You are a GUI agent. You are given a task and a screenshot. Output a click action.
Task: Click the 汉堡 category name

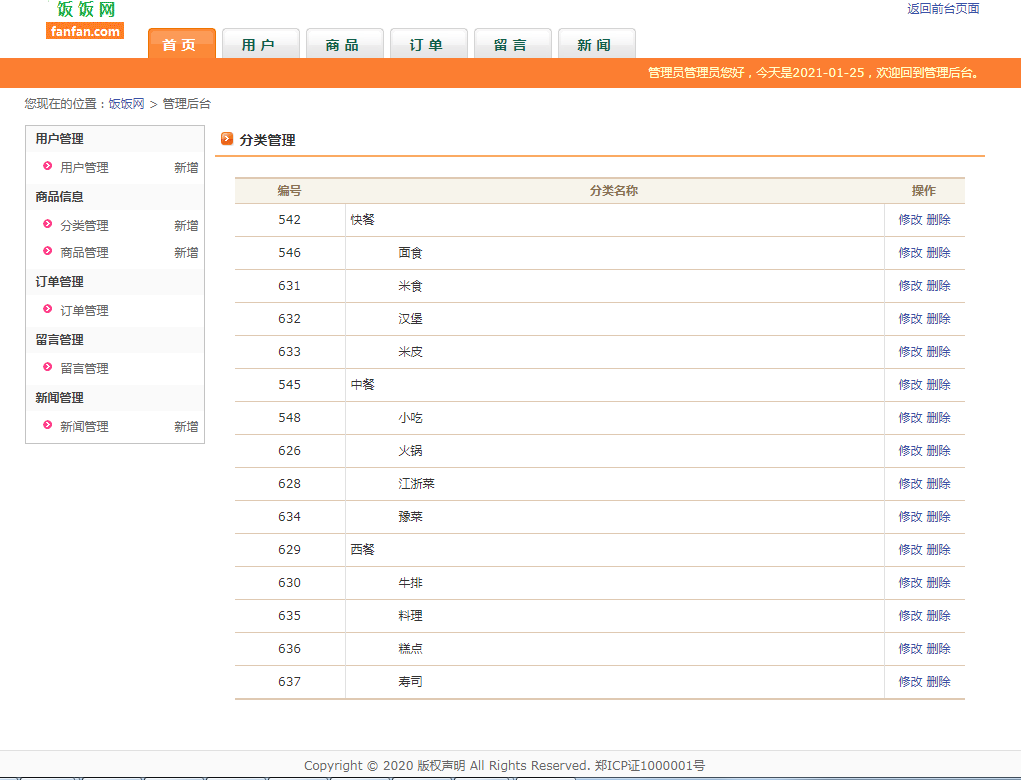coord(410,318)
